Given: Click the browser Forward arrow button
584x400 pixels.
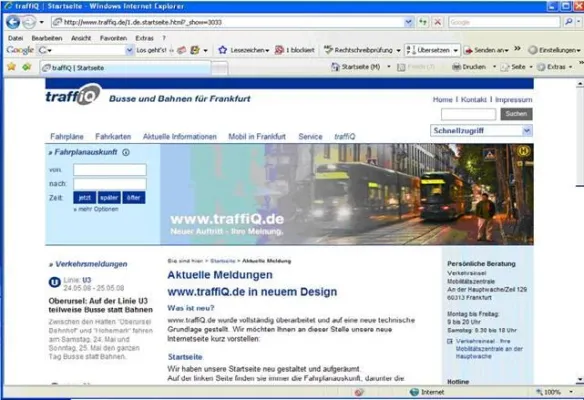Looking at the screenshot, I should [x=29, y=22].
